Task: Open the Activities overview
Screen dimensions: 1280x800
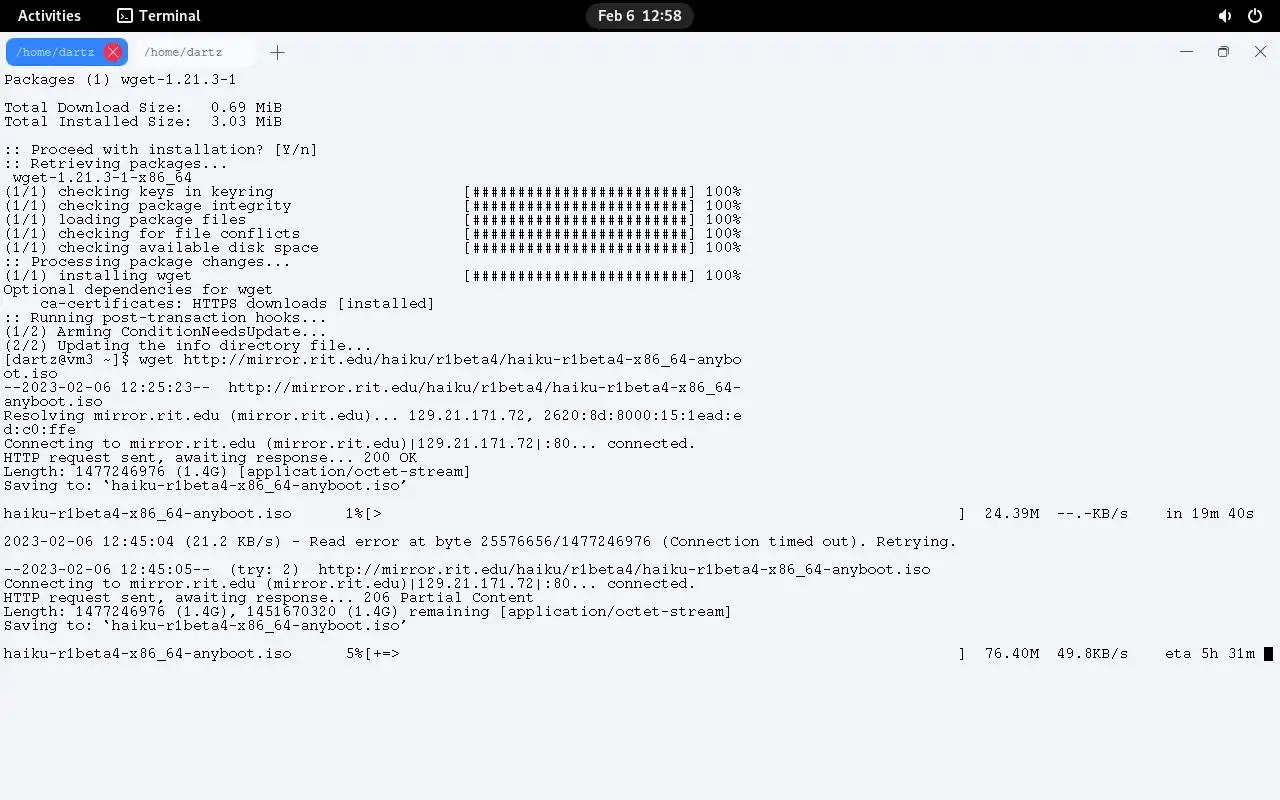Action: pos(49,16)
